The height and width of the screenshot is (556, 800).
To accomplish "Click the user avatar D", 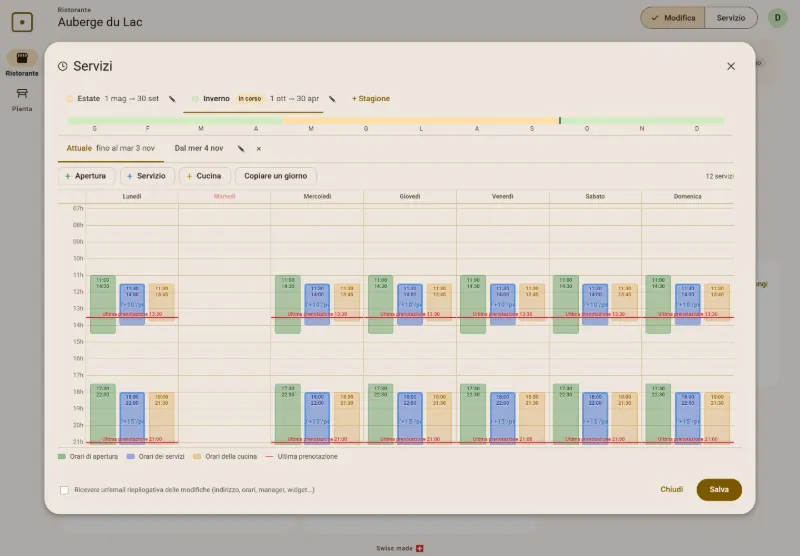I will pos(778,18).
